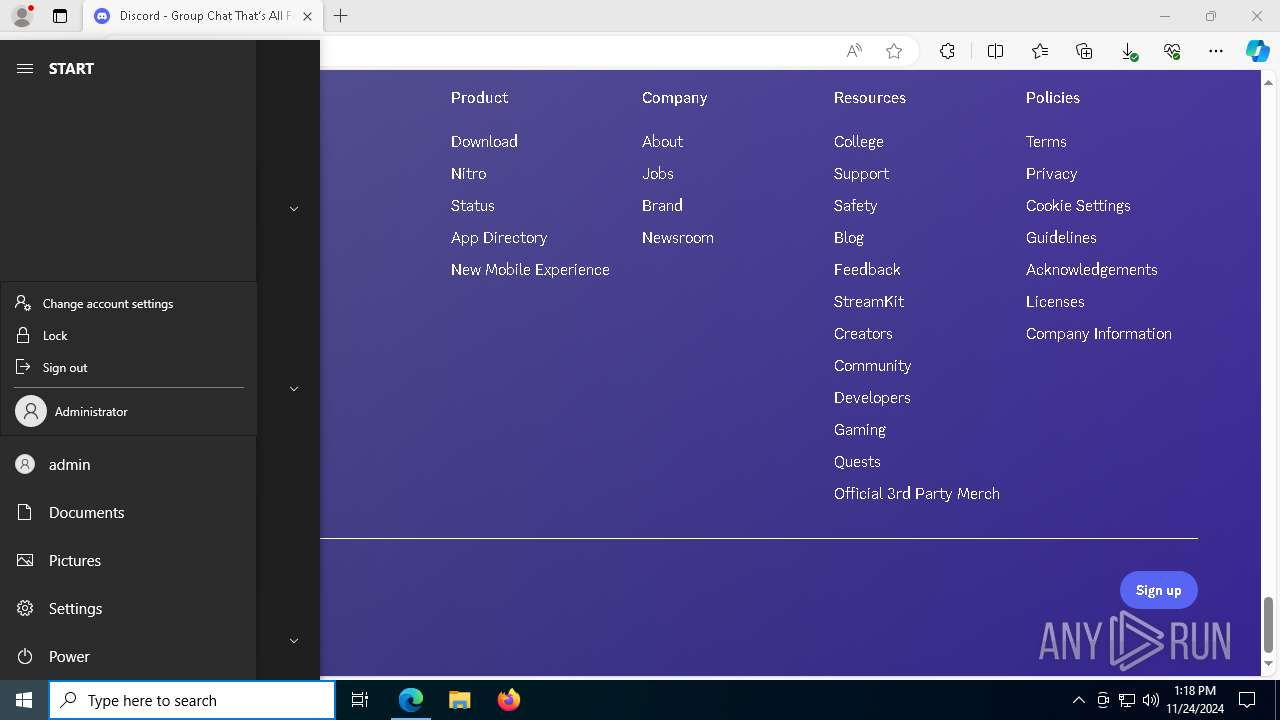Open the volume tray icon
This screenshot has width=1280, height=720.
[1150, 700]
